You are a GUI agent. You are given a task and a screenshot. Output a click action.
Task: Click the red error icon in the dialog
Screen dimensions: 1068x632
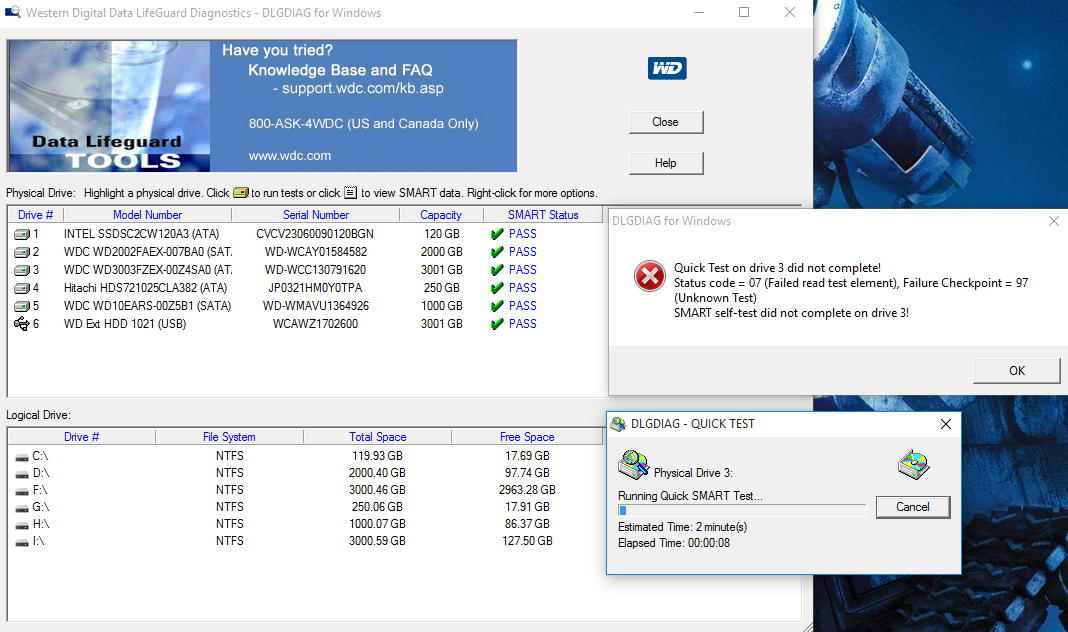click(649, 277)
